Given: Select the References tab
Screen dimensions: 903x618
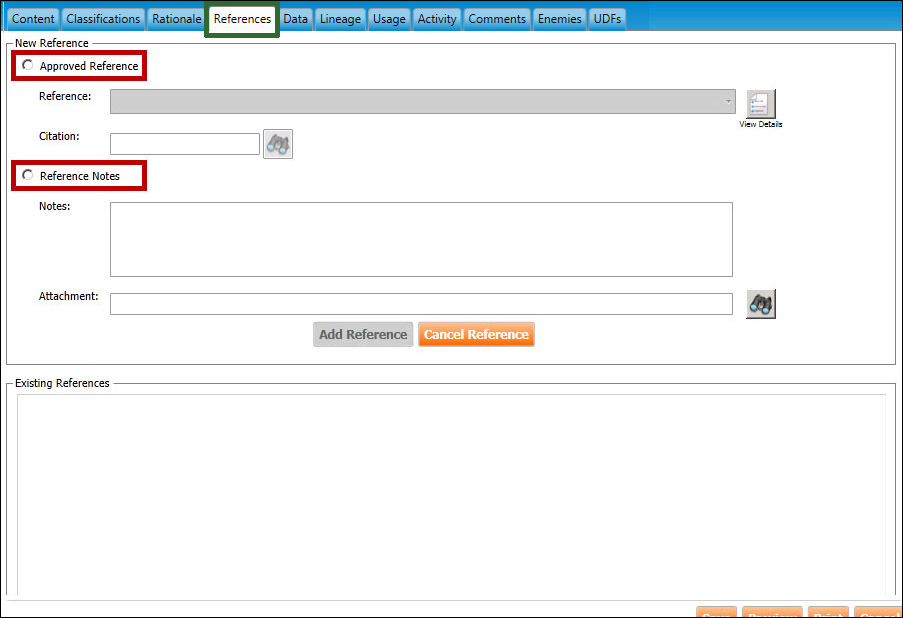Looking at the screenshot, I should coord(242,19).
